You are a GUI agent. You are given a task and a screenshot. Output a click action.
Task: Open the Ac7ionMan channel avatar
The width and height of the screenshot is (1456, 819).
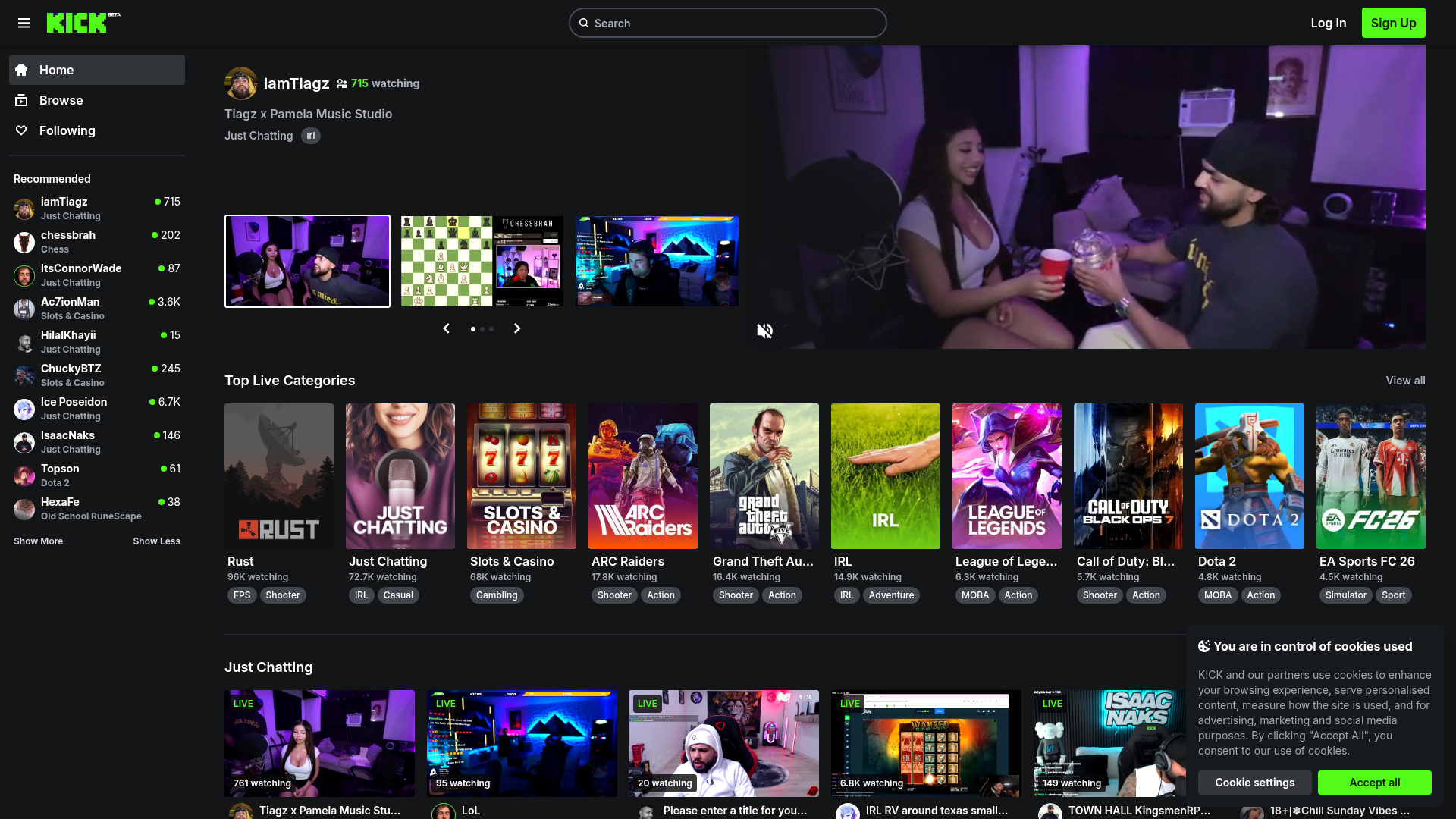[x=24, y=309]
